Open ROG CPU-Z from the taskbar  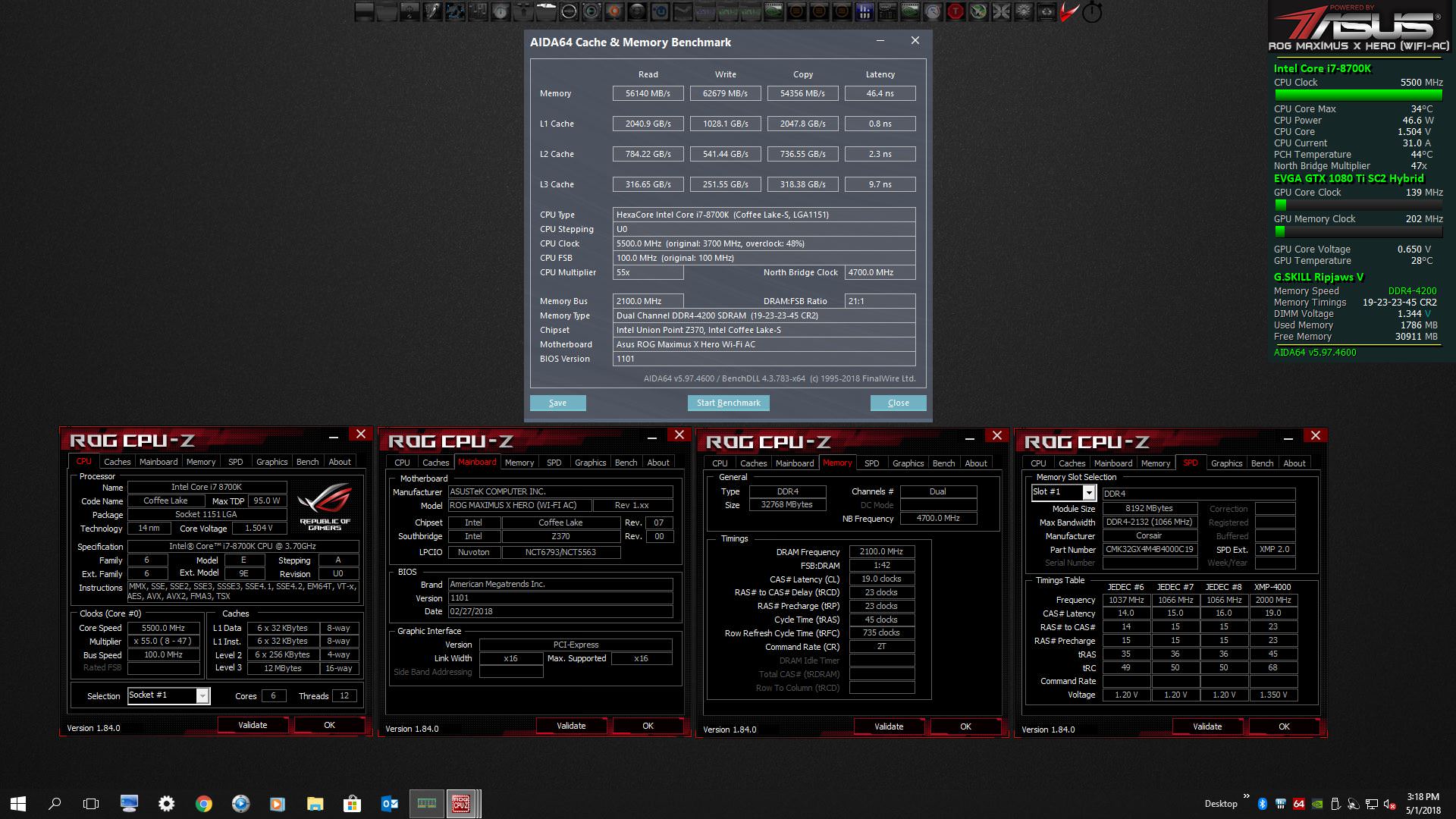coord(460,804)
